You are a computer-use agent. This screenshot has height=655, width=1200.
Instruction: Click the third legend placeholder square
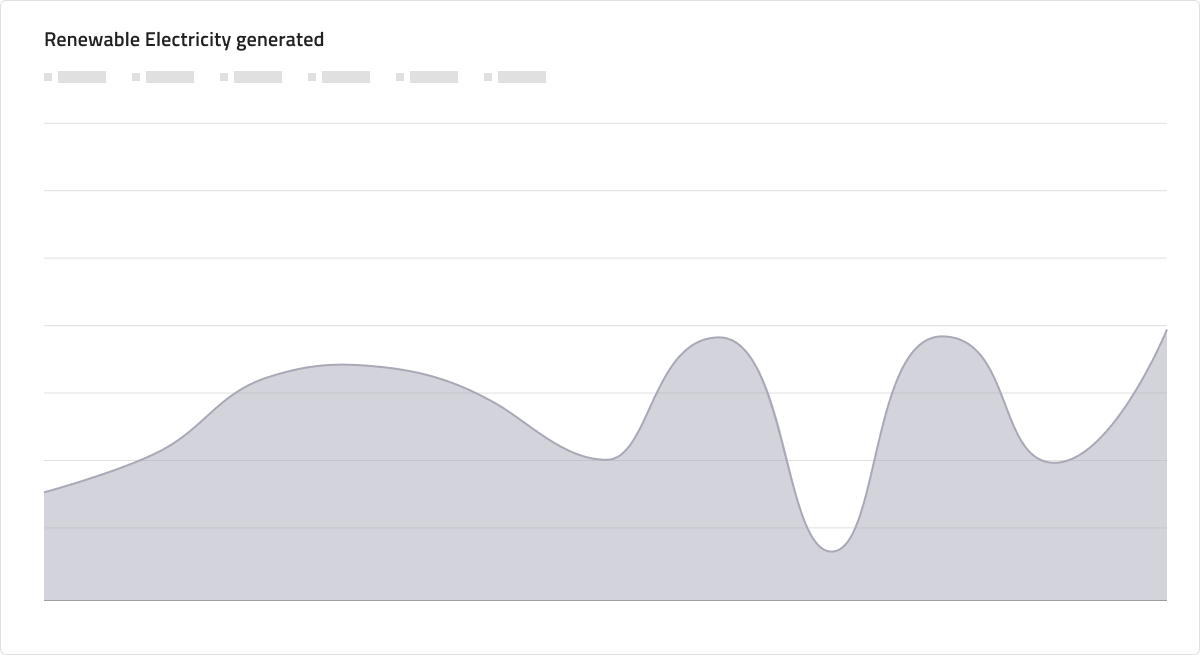(x=224, y=77)
